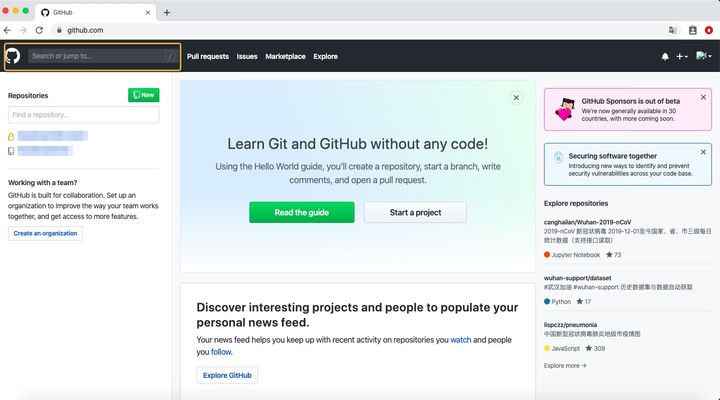720x400 pixels.
Task: Open Marketplace page
Action: (285, 56)
